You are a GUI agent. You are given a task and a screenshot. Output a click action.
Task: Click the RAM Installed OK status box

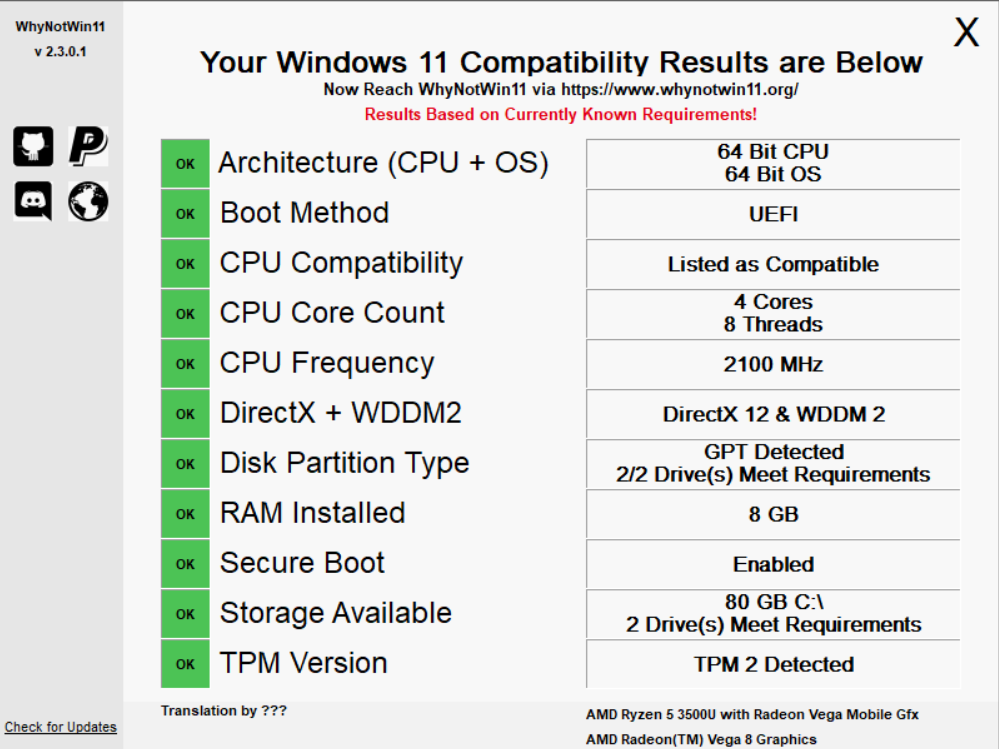point(185,514)
